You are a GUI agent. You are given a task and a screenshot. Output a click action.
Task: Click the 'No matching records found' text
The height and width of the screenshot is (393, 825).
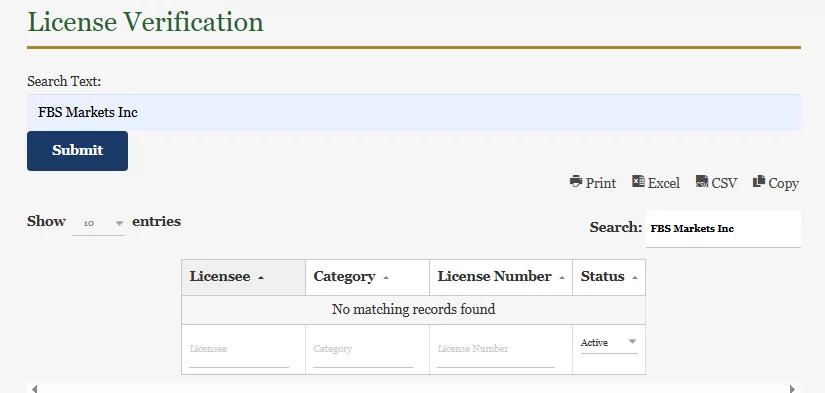(414, 309)
